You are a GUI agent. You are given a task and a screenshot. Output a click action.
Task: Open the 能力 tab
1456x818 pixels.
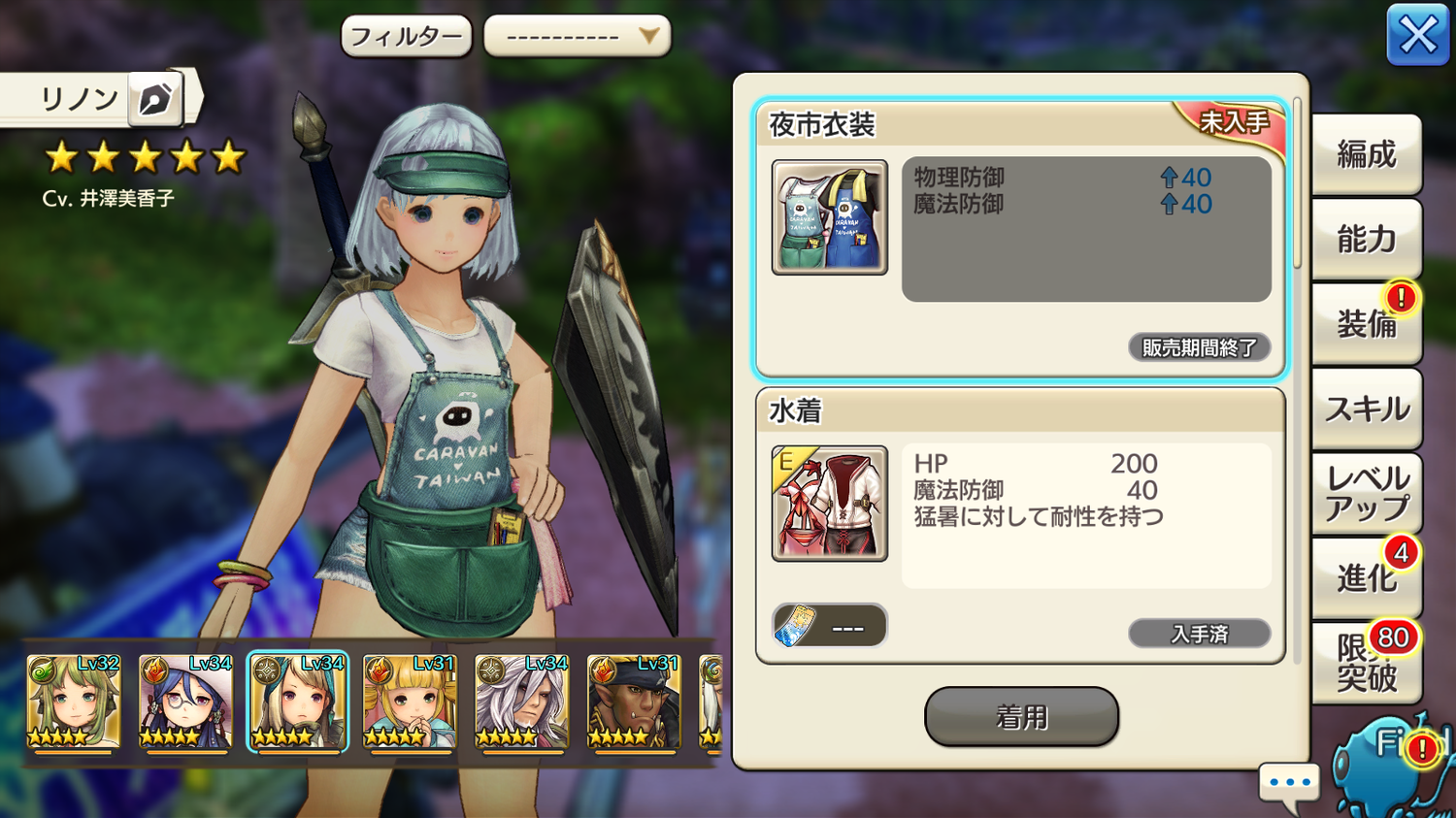point(1367,239)
